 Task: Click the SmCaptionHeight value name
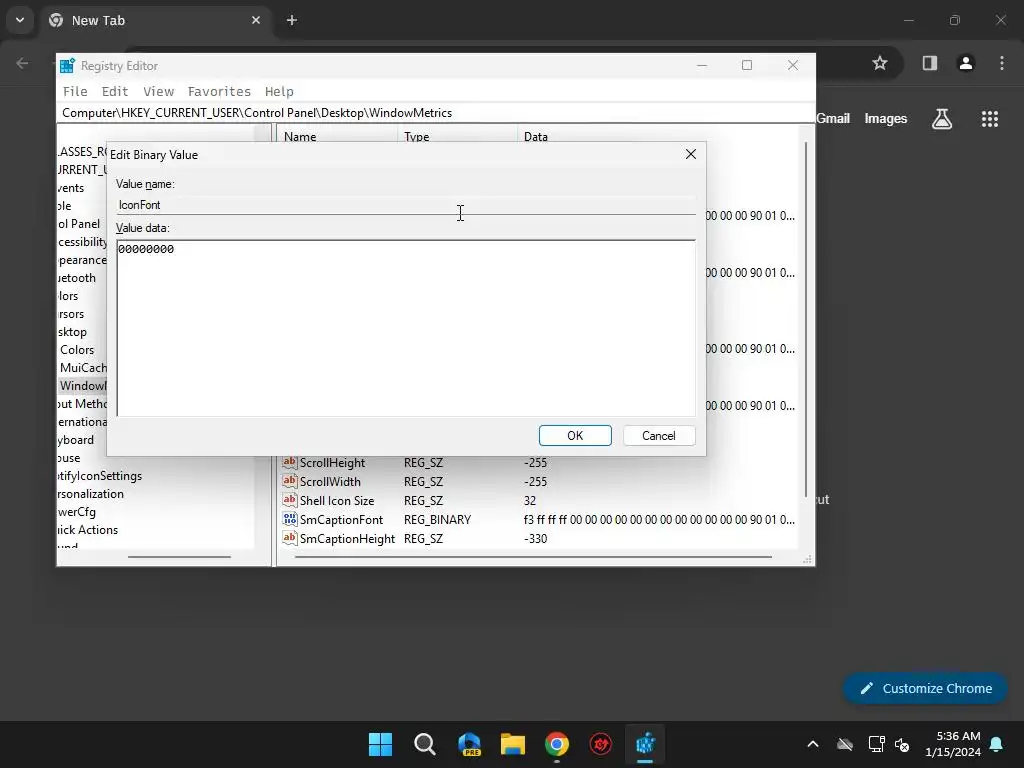pos(347,538)
